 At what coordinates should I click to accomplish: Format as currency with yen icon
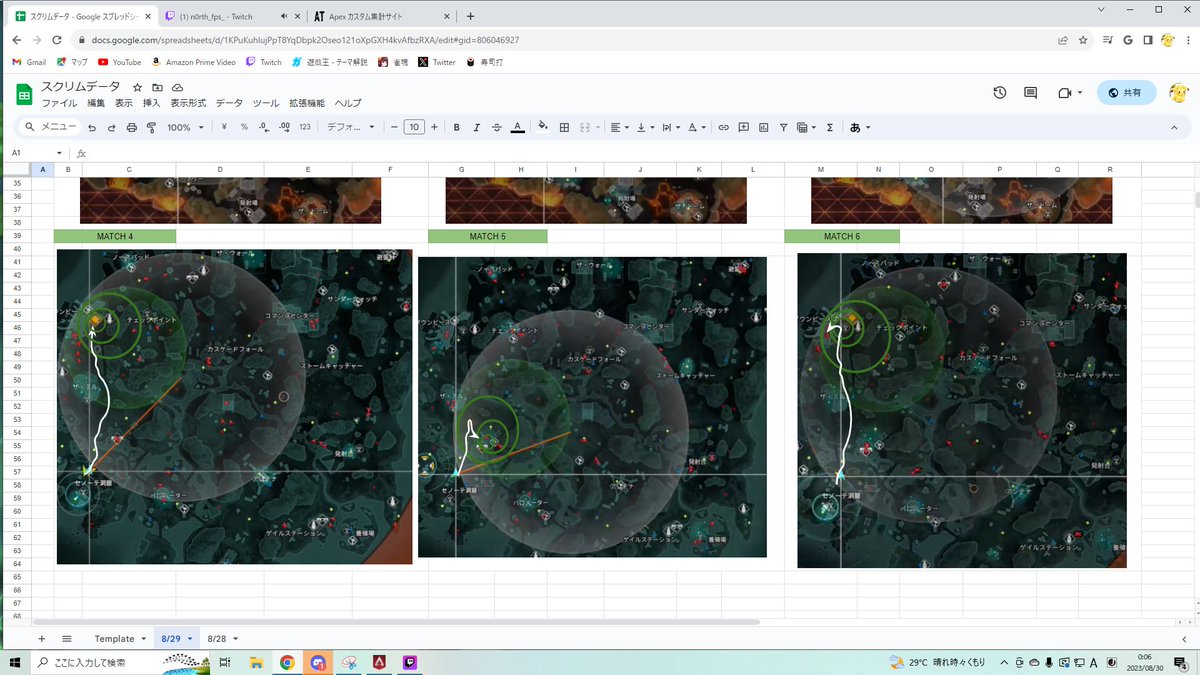pos(223,127)
